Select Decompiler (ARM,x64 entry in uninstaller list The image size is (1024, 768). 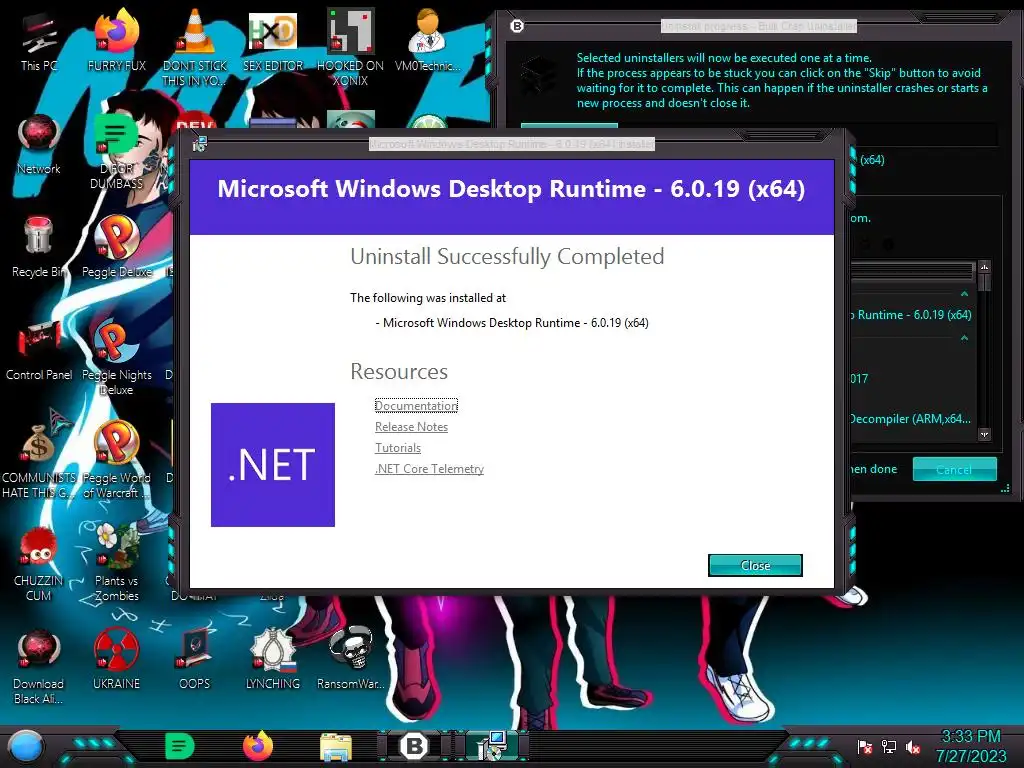point(910,419)
